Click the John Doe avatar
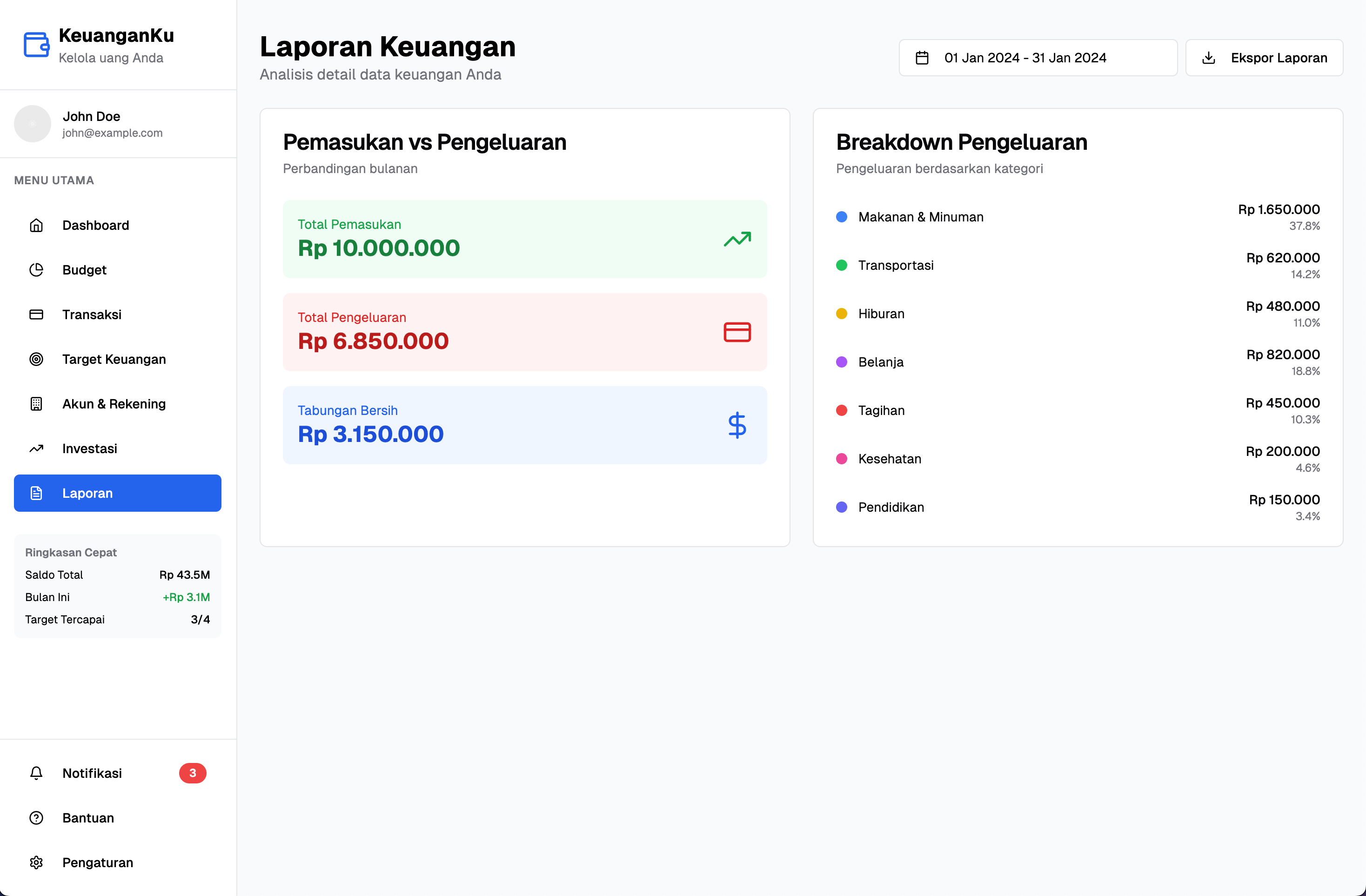Image resolution: width=1366 pixels, height=896 pixels. 33,123
